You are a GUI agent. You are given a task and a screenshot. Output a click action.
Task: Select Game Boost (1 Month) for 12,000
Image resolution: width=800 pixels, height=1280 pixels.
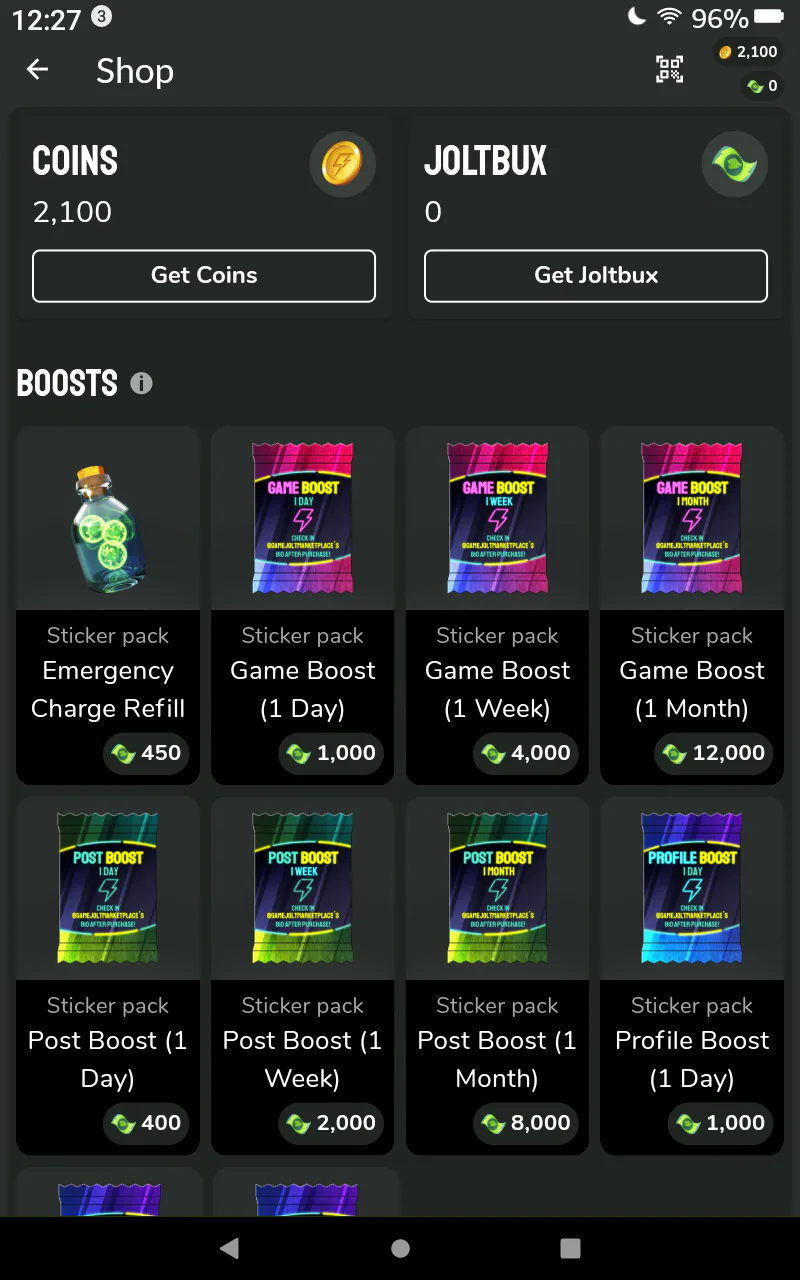[x=692, y=605]
